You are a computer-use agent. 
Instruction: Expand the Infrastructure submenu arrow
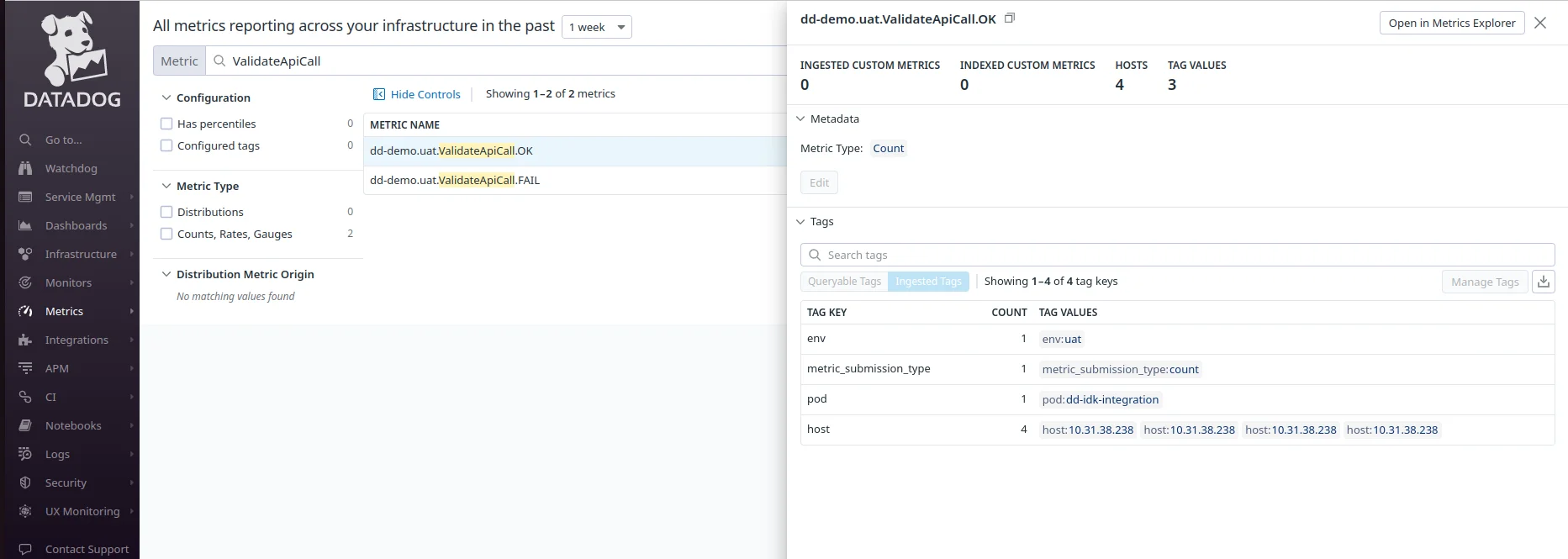point(132,254)
